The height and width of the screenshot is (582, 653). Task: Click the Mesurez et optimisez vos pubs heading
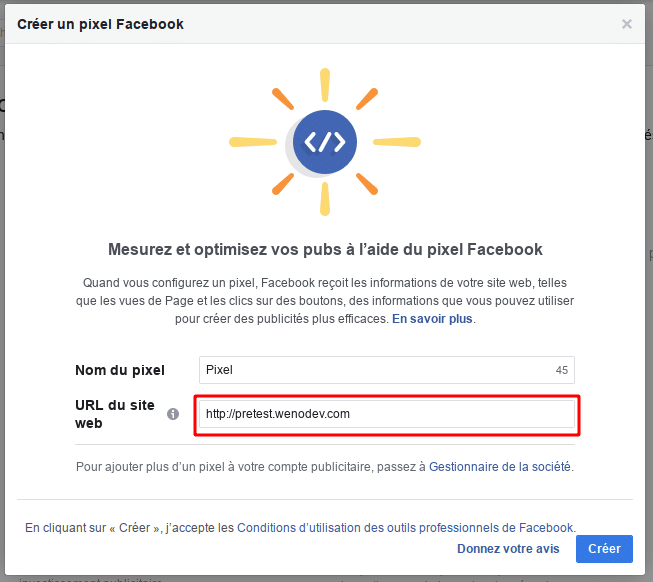[325, 249]
